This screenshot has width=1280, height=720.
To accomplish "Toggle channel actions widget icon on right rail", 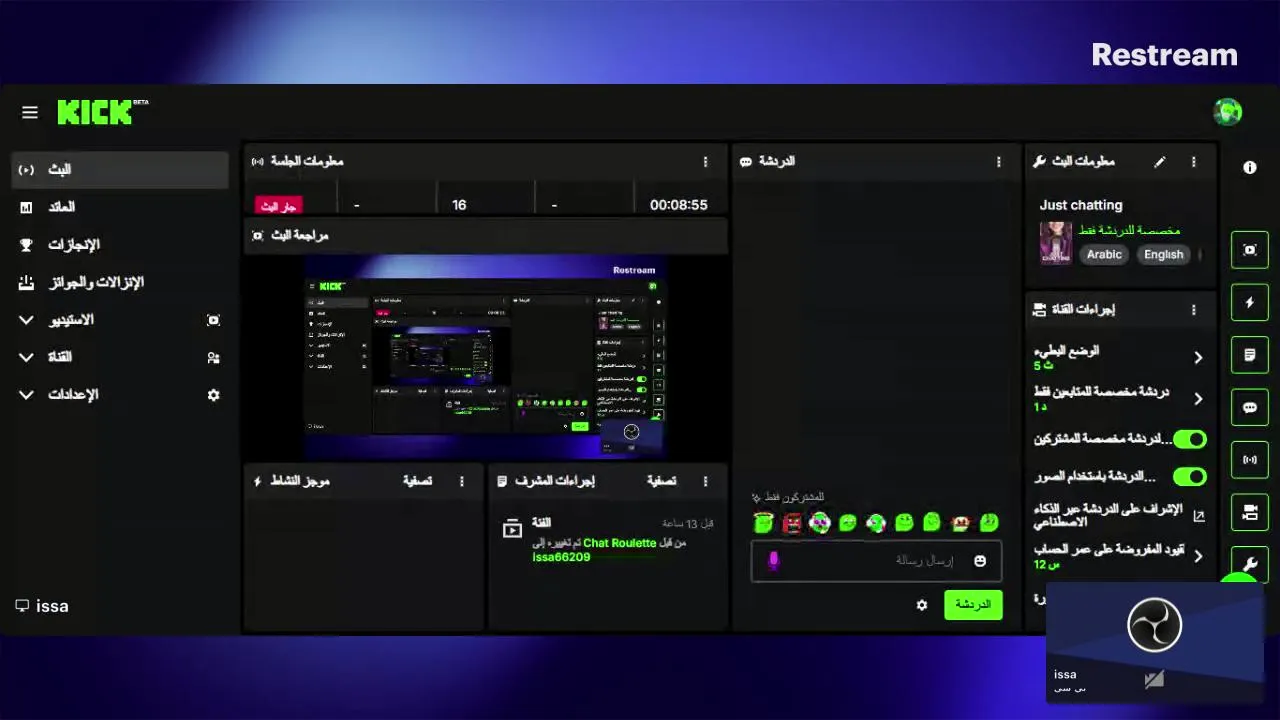I will [1250, 512].
